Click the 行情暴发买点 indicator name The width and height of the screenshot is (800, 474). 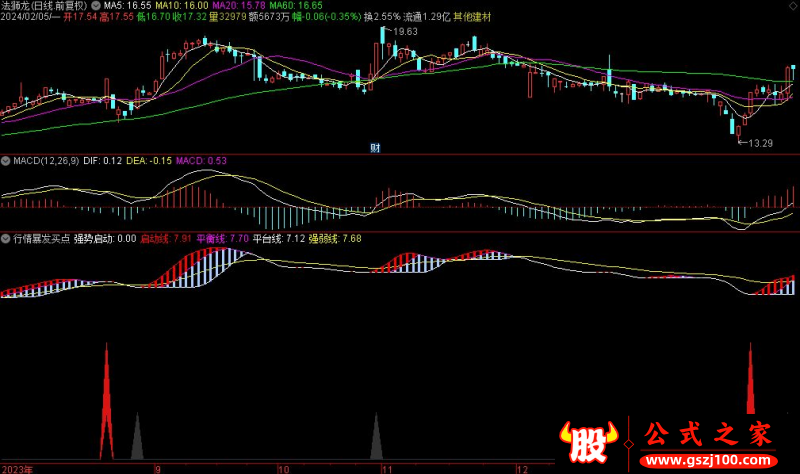(42, 239)
